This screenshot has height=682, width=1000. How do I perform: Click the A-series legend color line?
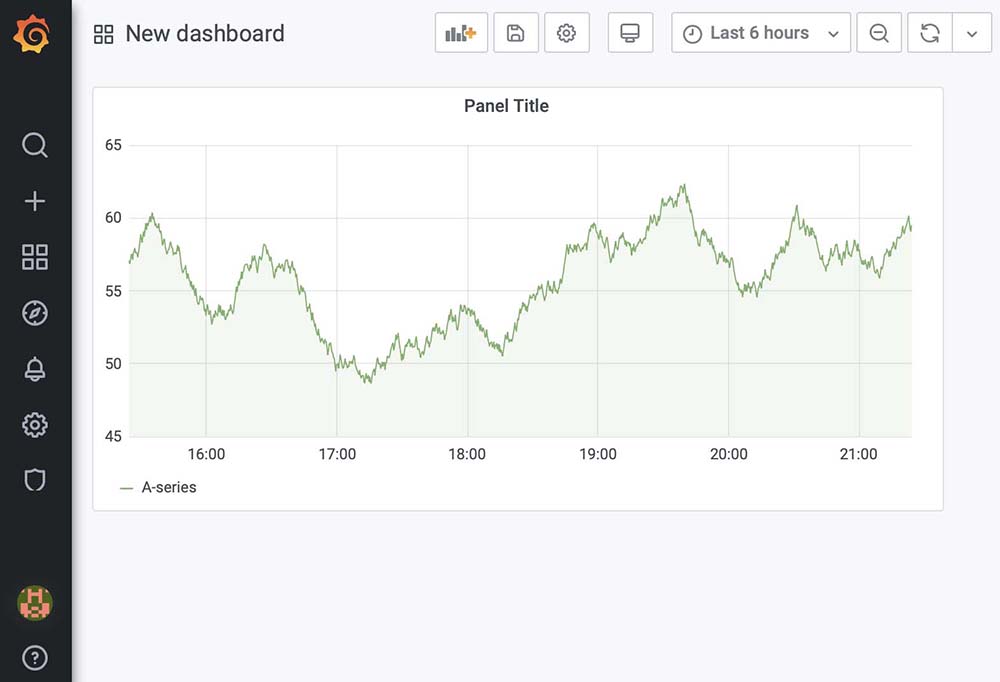click(x=126, y=489)
